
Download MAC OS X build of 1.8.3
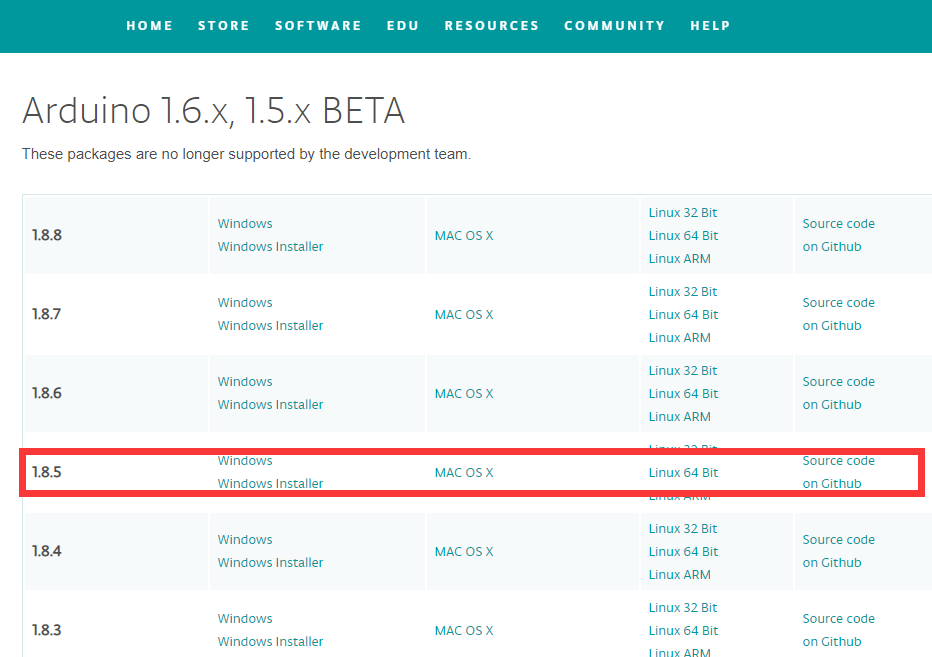464,631
